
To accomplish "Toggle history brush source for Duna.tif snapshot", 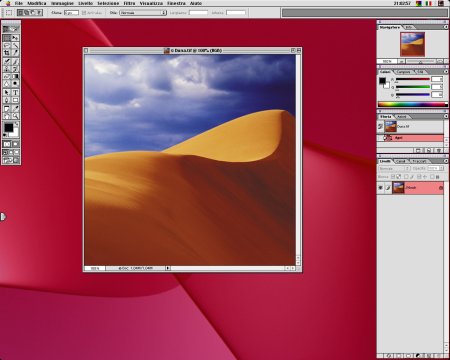I will coord(380,126).
